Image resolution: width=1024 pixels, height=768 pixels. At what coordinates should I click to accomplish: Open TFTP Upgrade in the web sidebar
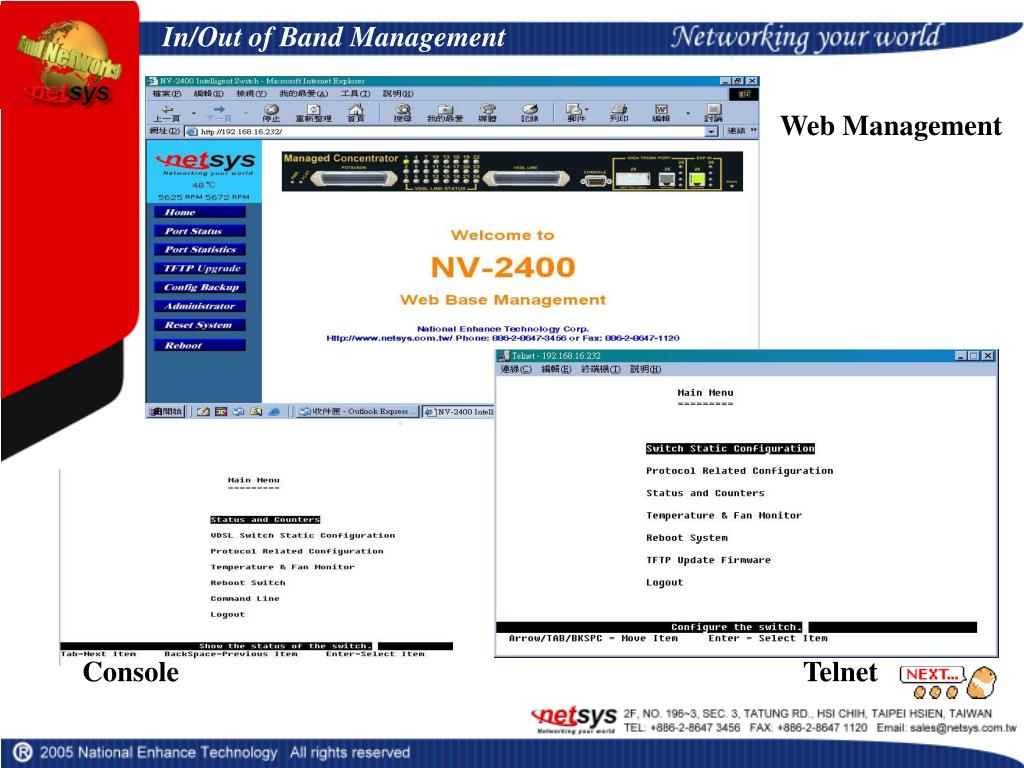(x=200, y=268)
